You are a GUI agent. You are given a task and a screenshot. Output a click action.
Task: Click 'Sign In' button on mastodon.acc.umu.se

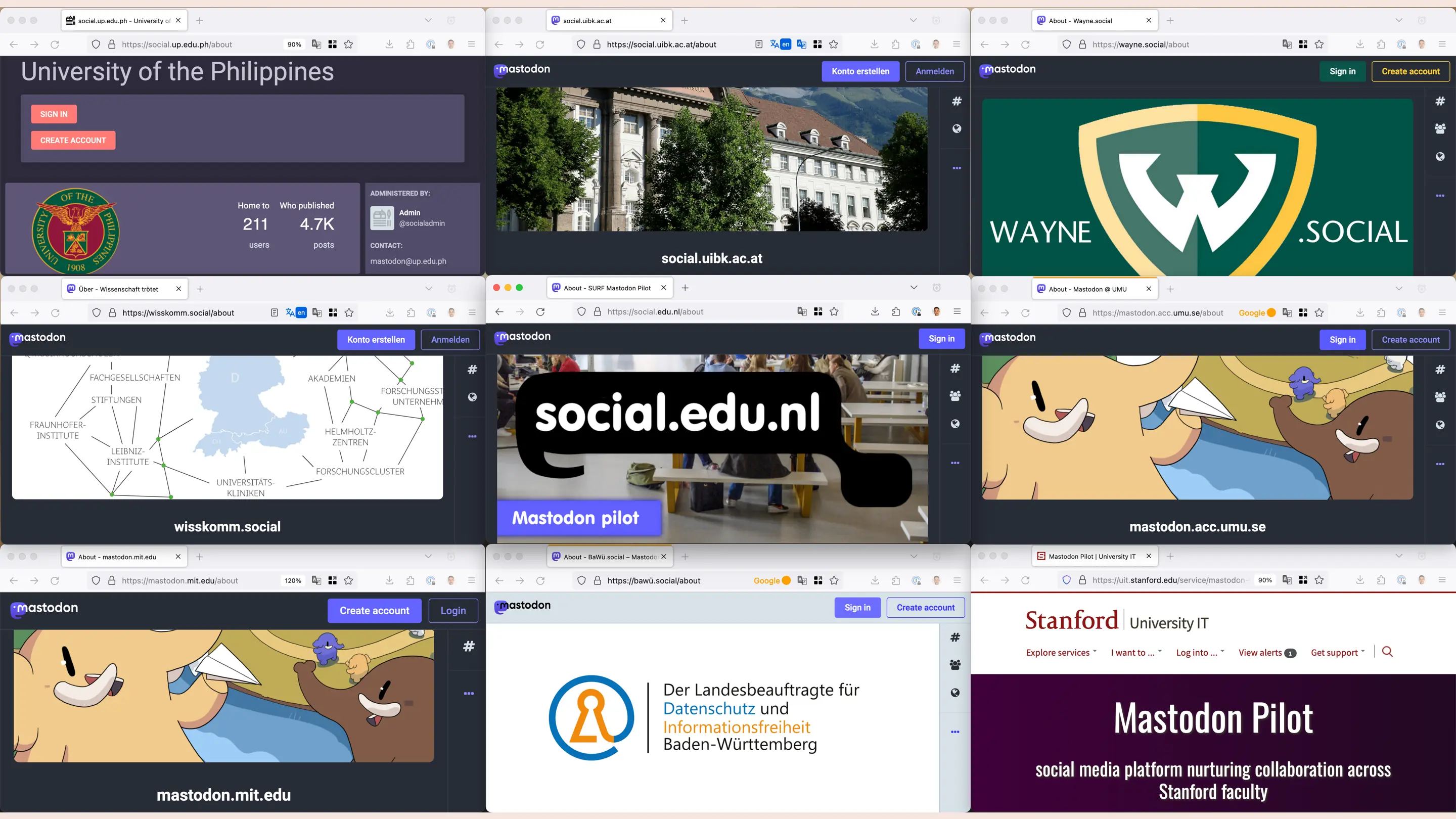(1343, 340)
